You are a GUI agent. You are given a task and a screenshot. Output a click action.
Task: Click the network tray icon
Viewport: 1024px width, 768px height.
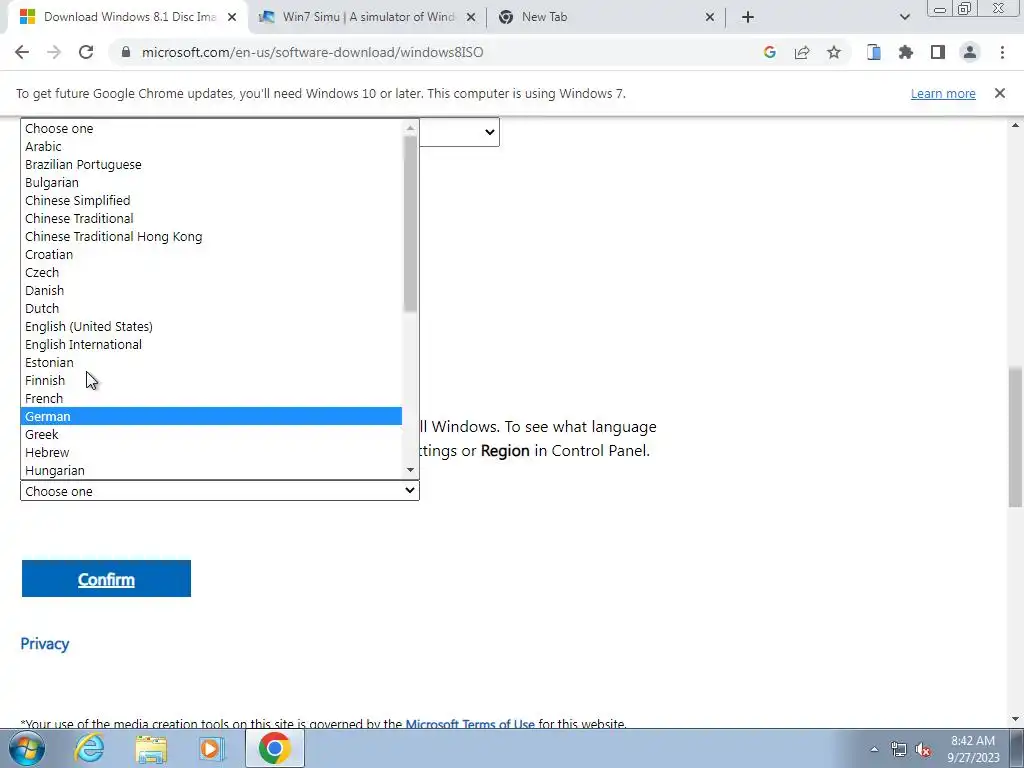click(899, 749)
